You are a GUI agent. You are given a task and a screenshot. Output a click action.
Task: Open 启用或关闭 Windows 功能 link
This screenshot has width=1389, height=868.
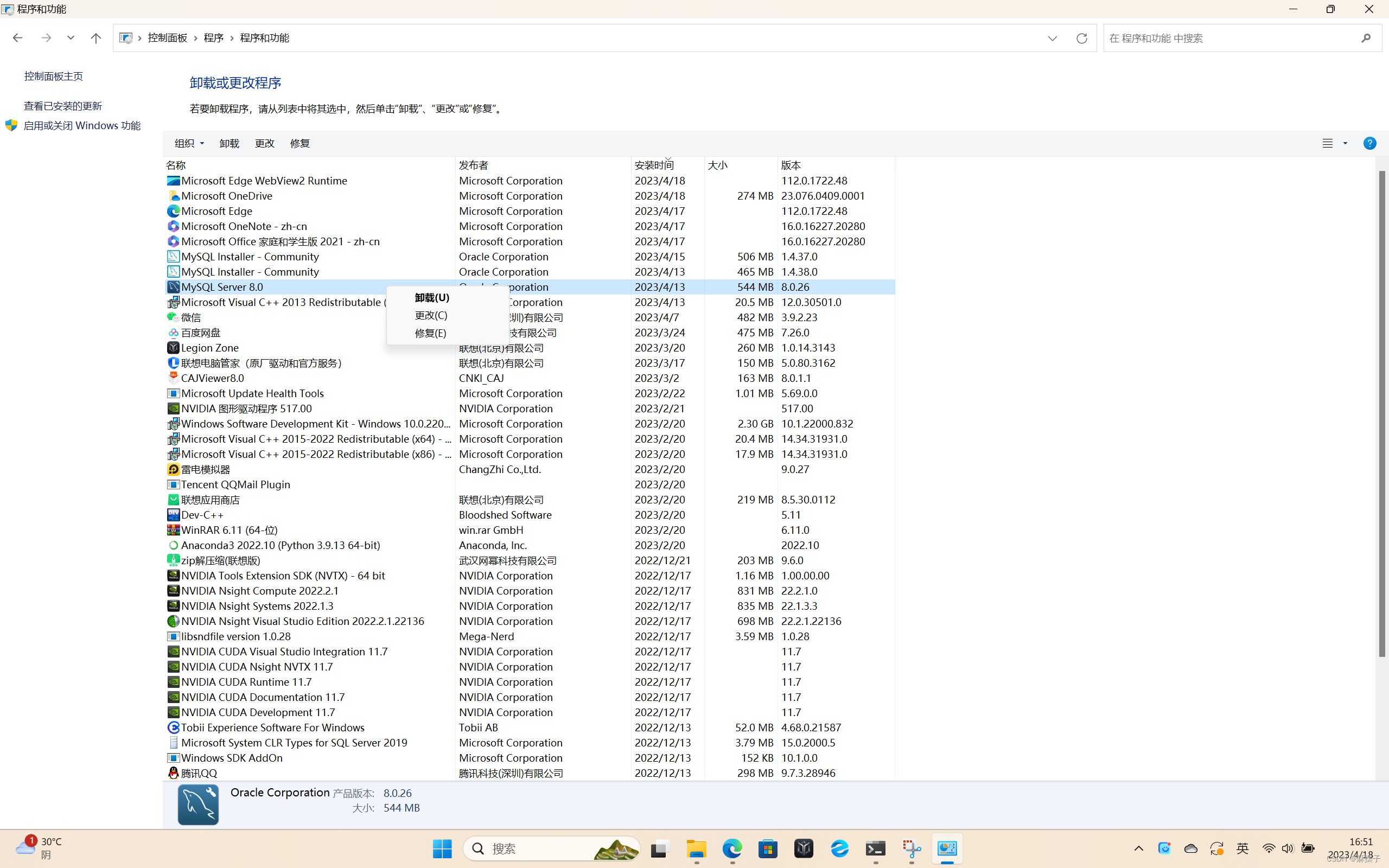pyautogui.click(x=81, y=126)
